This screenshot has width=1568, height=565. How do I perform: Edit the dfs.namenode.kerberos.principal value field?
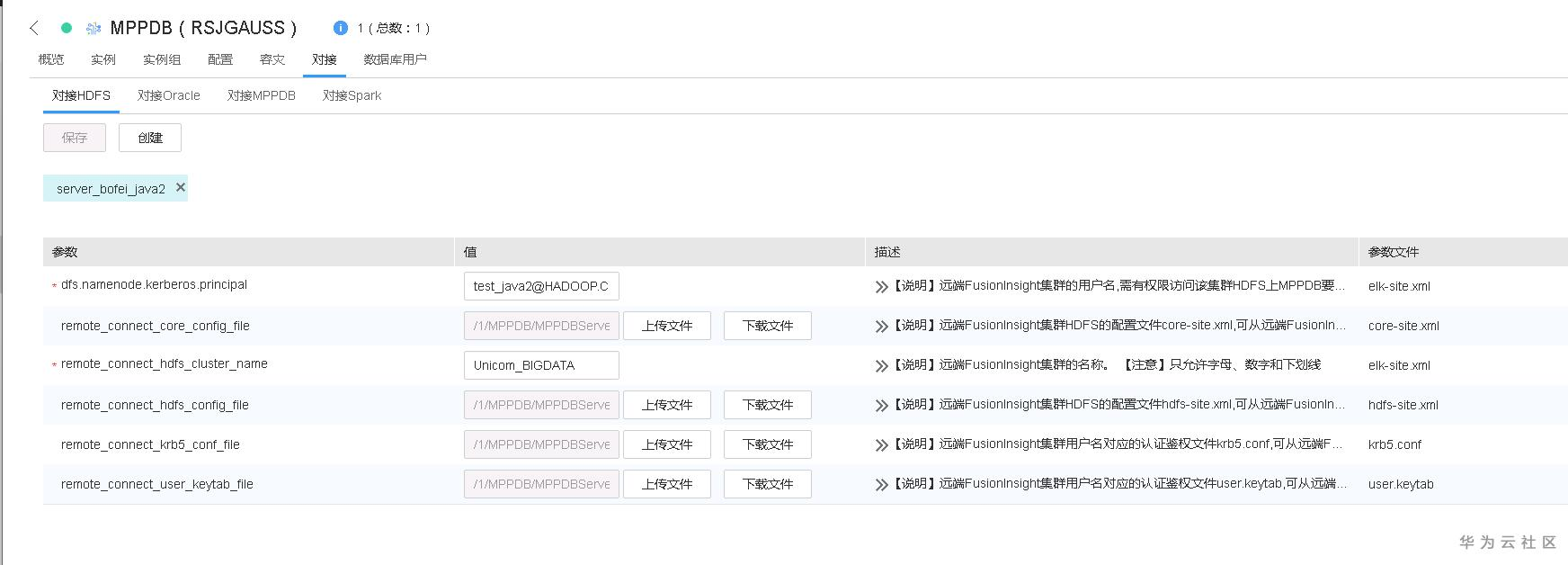pyautogui.click(x=541, y=286)
